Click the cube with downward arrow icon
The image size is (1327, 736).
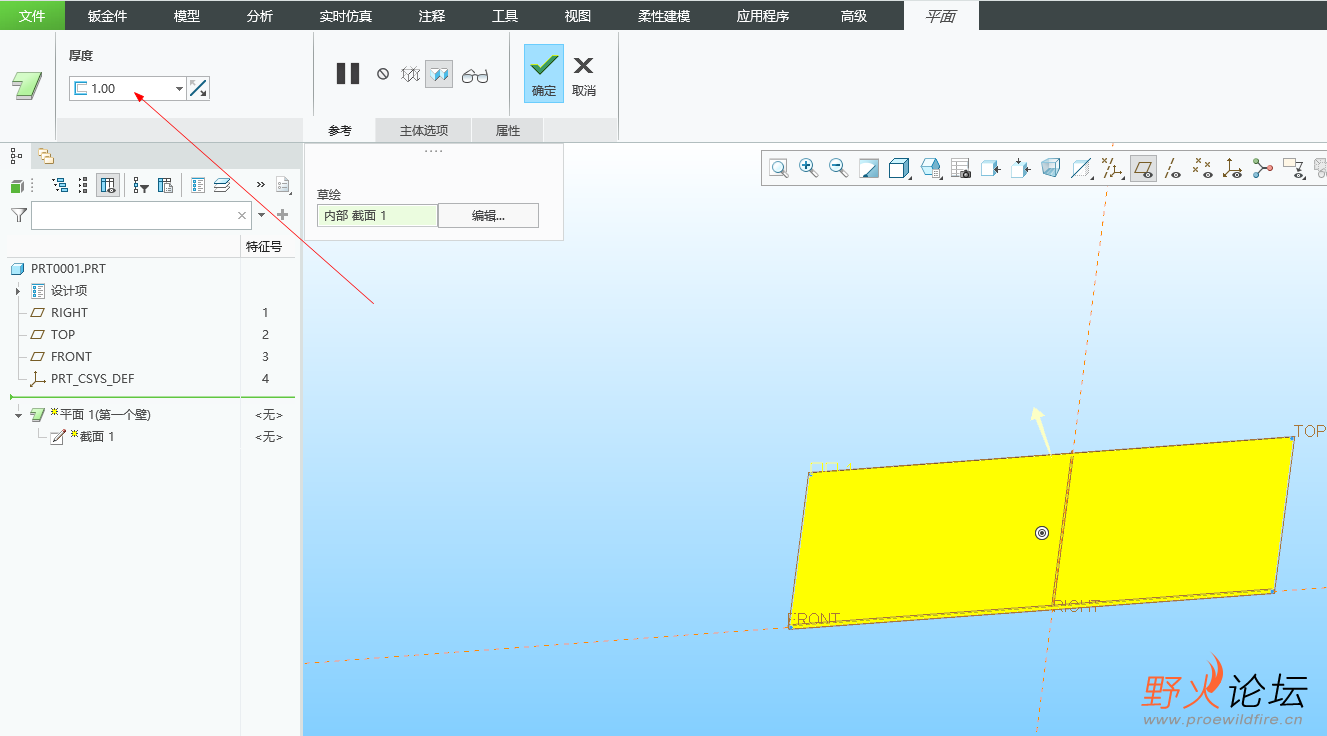pos(1021,168)
